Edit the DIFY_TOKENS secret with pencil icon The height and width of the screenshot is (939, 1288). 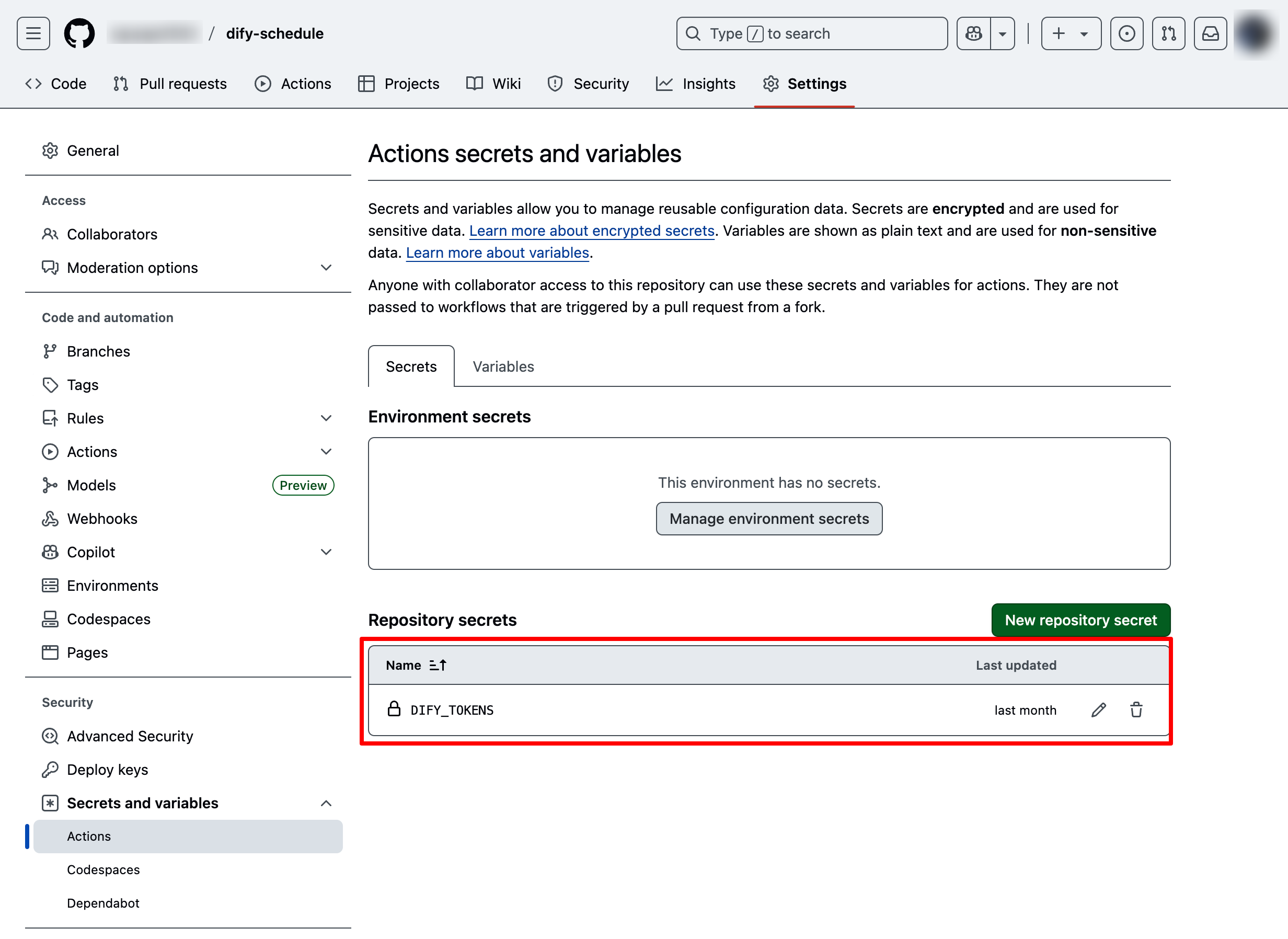[1098, 710]
